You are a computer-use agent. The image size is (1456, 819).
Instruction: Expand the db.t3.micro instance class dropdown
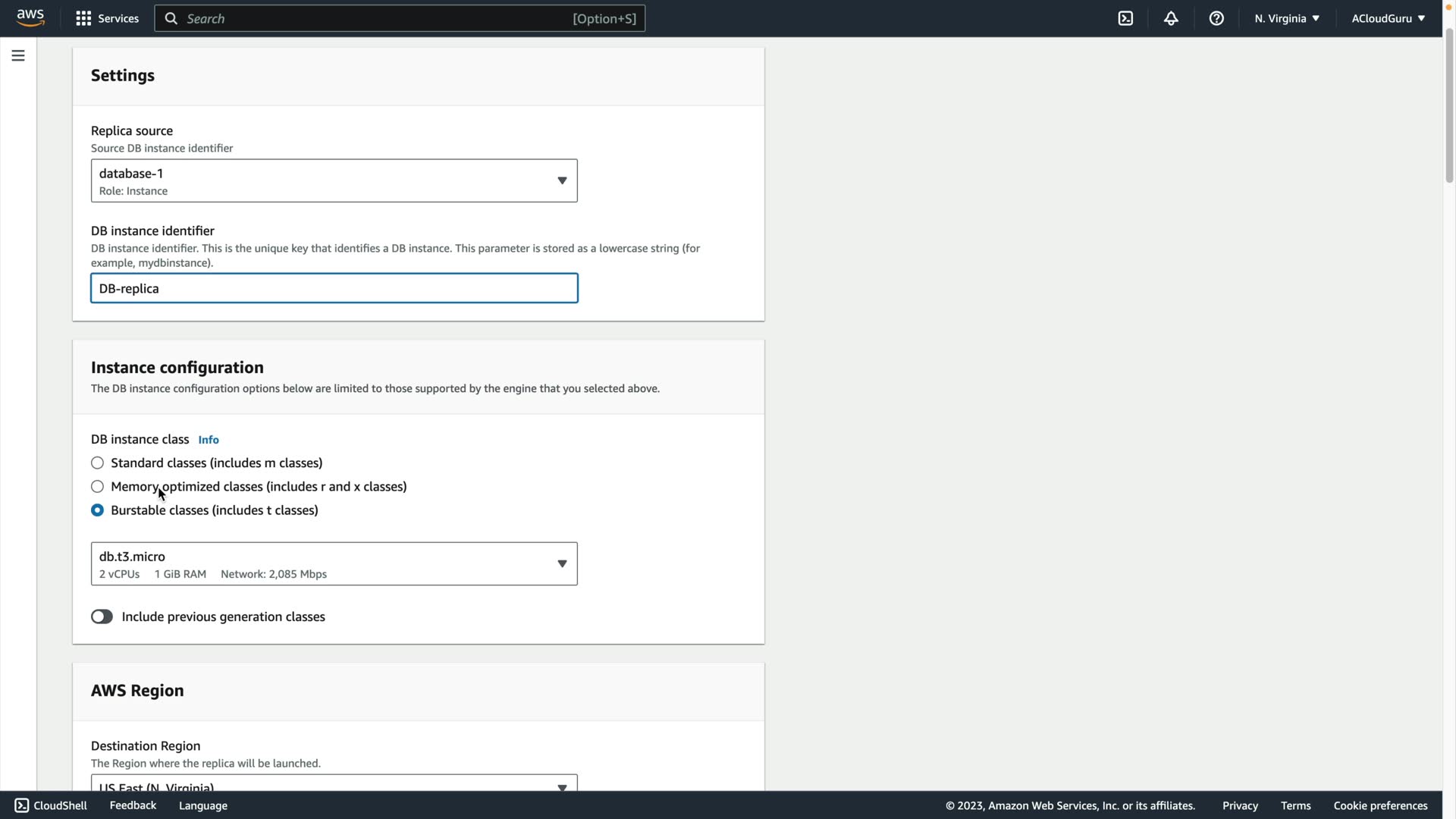coord(334,563)
